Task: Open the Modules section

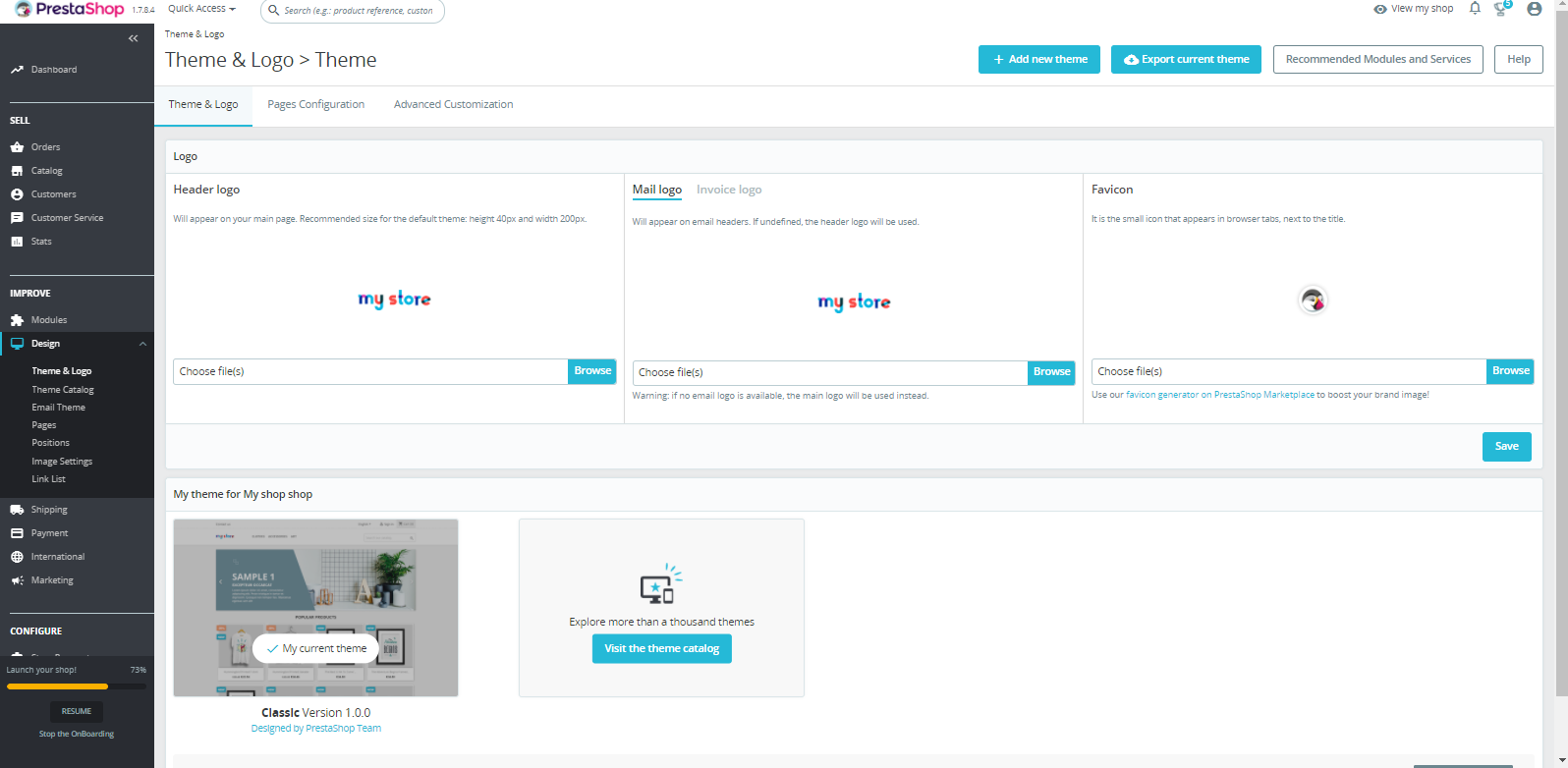Action: [49, 320]
